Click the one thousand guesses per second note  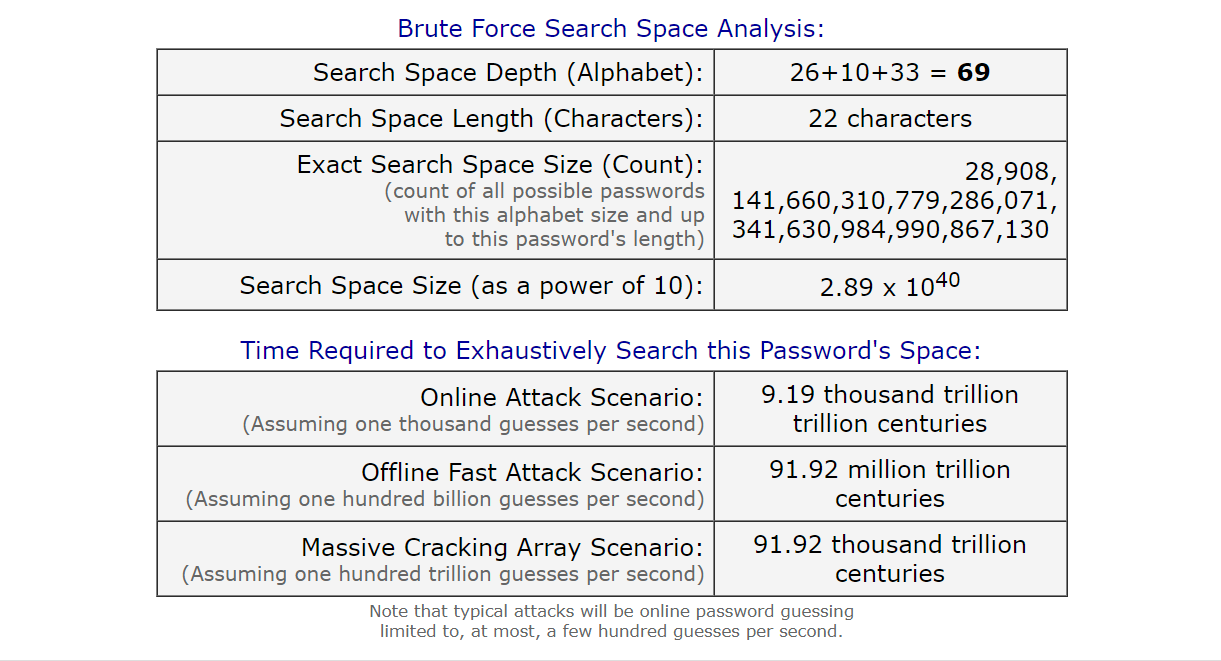(473, 424)
